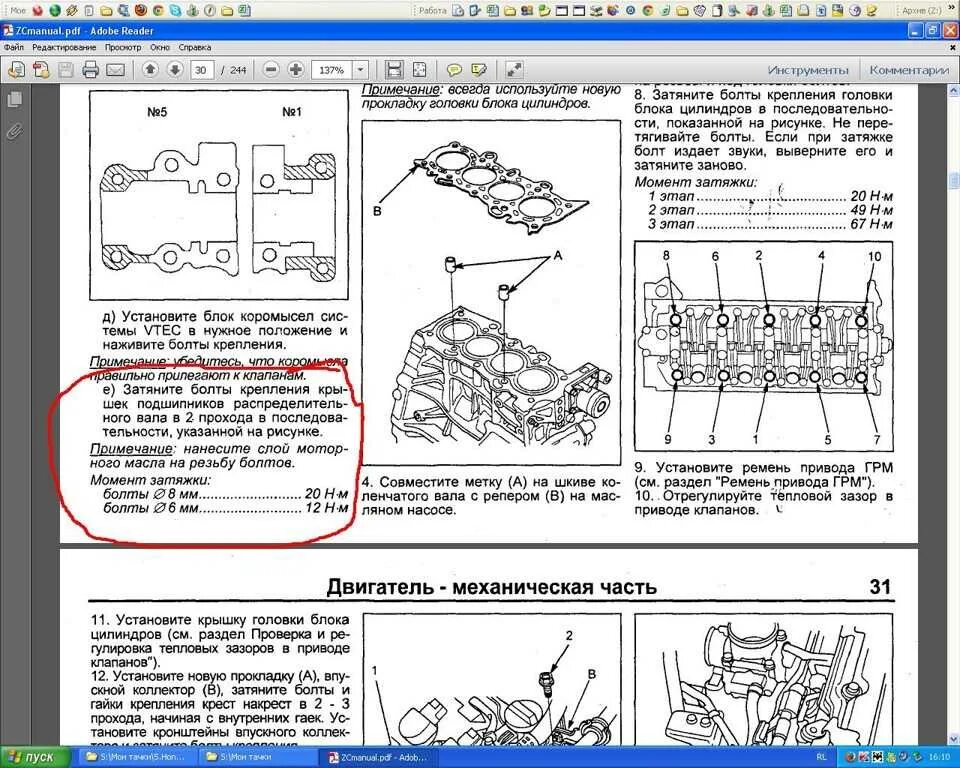The image size is (960, 768).
Task: Print the document with the printer icon
Action: click(91, 70)
